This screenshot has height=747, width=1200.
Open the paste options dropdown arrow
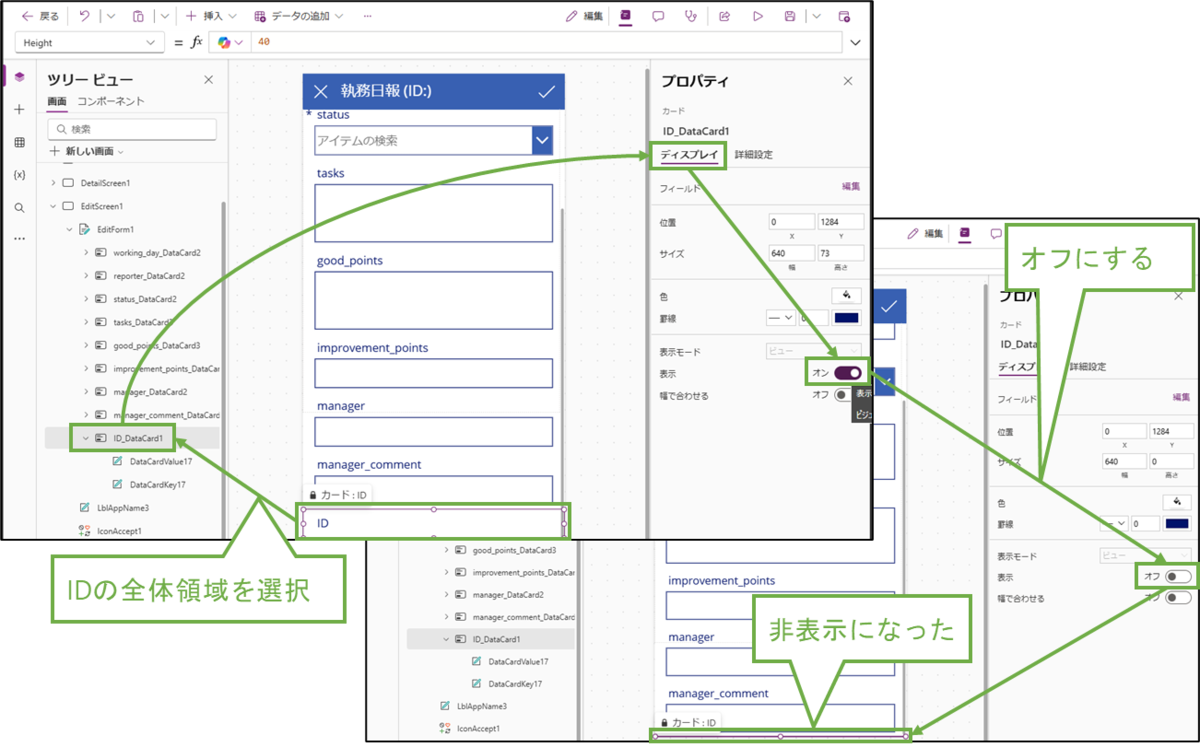(164, 16)
